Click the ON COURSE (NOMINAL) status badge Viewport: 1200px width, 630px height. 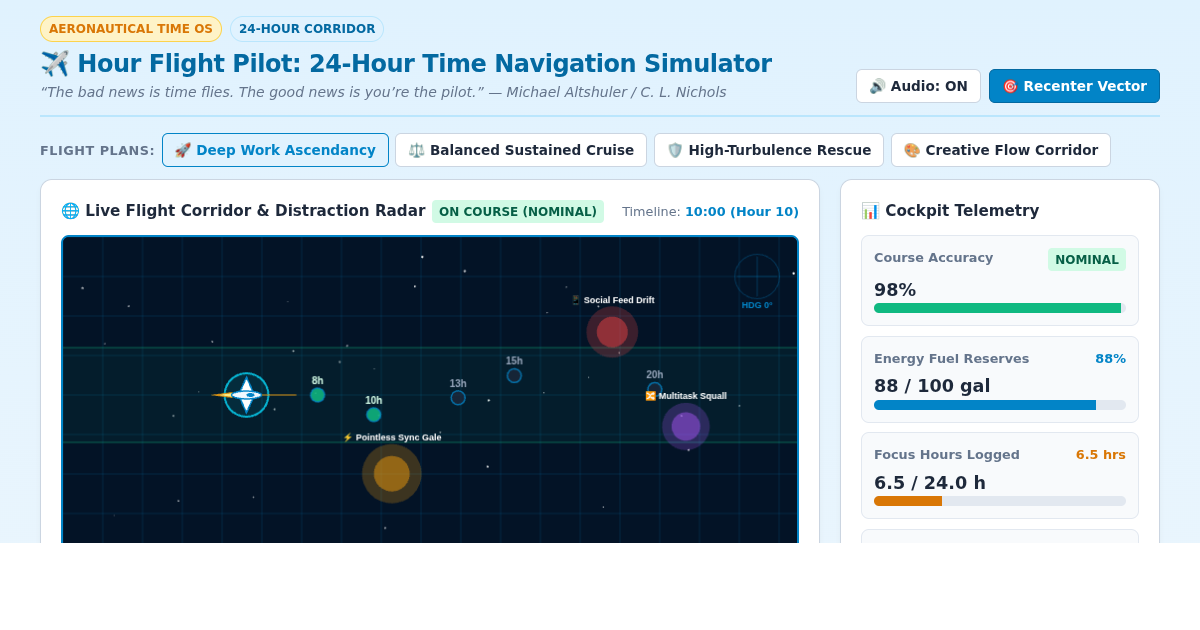coord(518,211)
